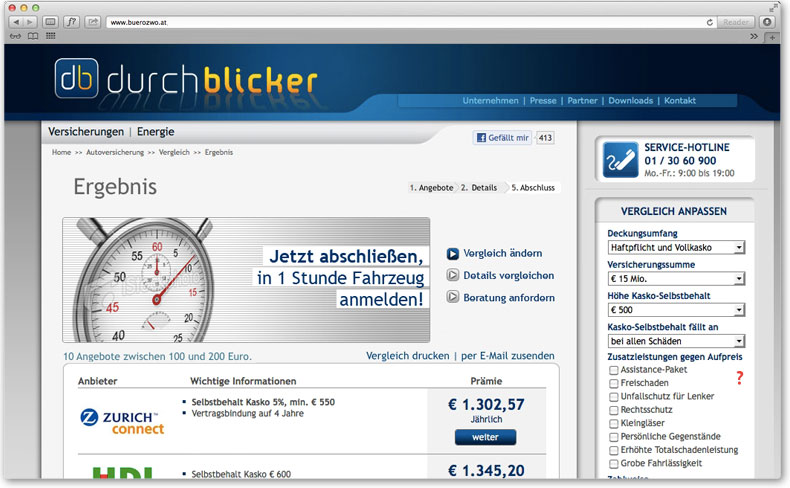This screenshot has width=790, height=488.
Task: Go to Autoversicherung breadcrumb
Action: click(115, 152)
